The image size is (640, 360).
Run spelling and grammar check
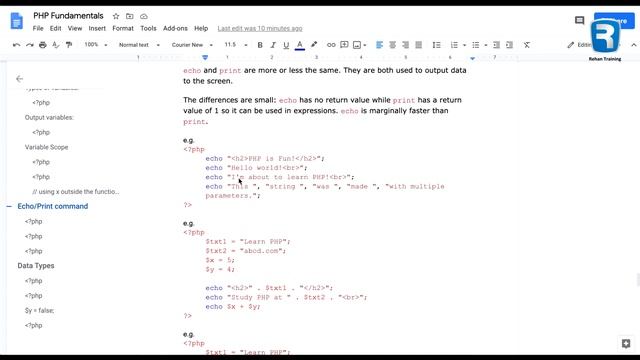click(56, 45)
